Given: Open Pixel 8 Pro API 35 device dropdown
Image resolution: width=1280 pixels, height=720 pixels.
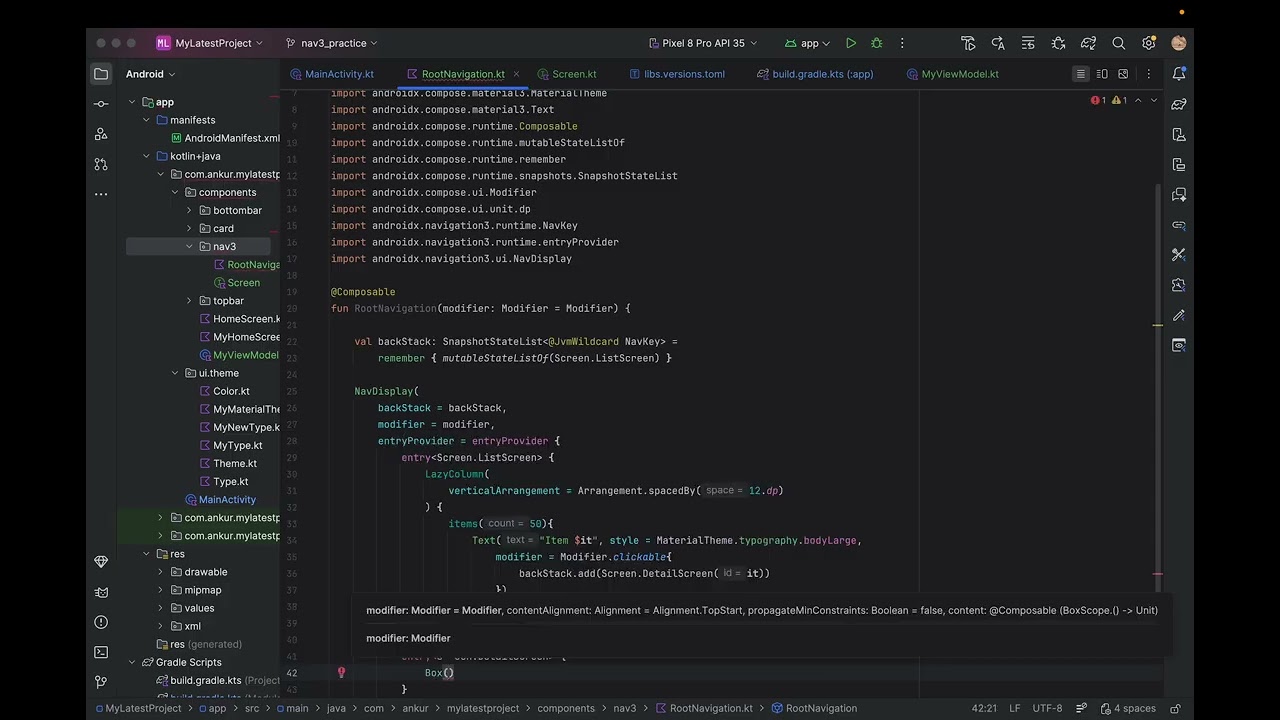Looking at the screenshot, I should coord(703,43).
